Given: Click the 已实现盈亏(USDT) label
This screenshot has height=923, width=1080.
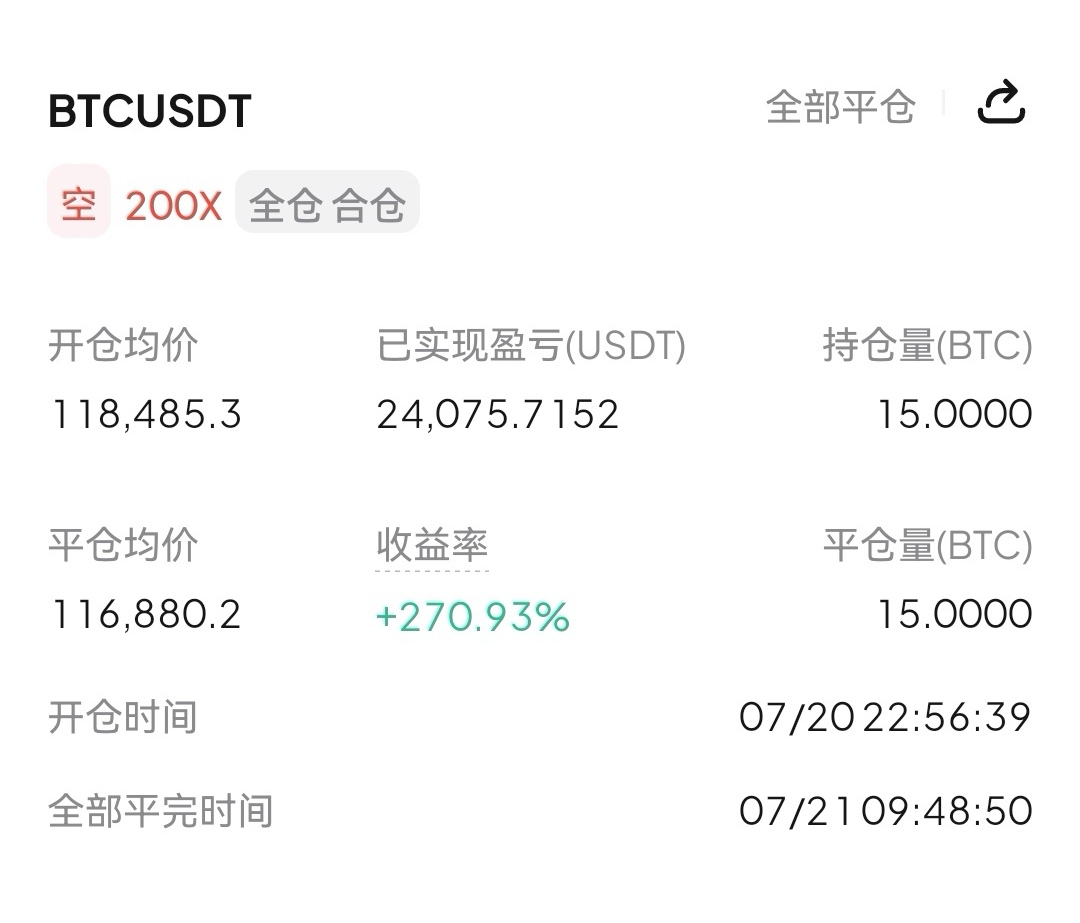Looking at the screenshot, I should coord(531,346).
